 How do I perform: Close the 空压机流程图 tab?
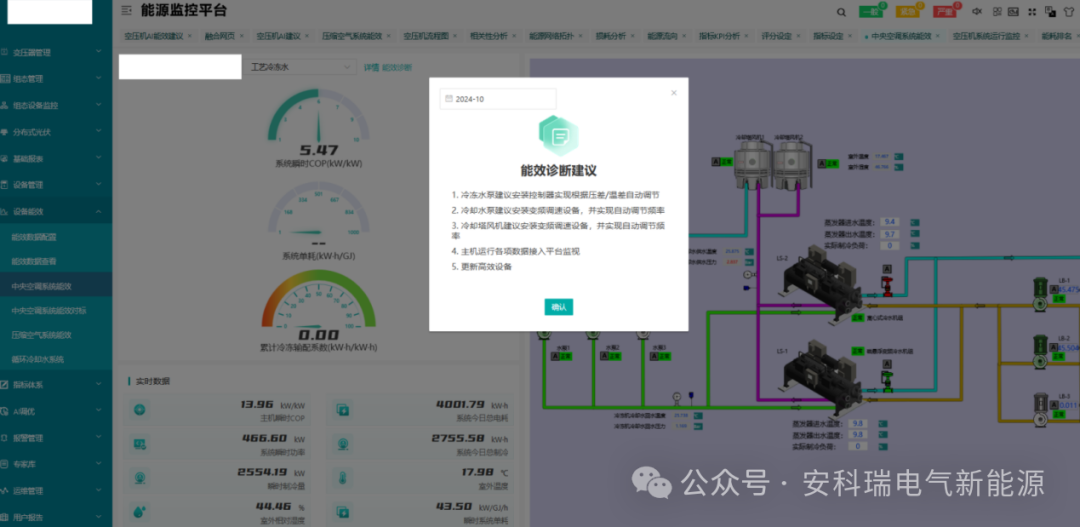click(457, 36)
